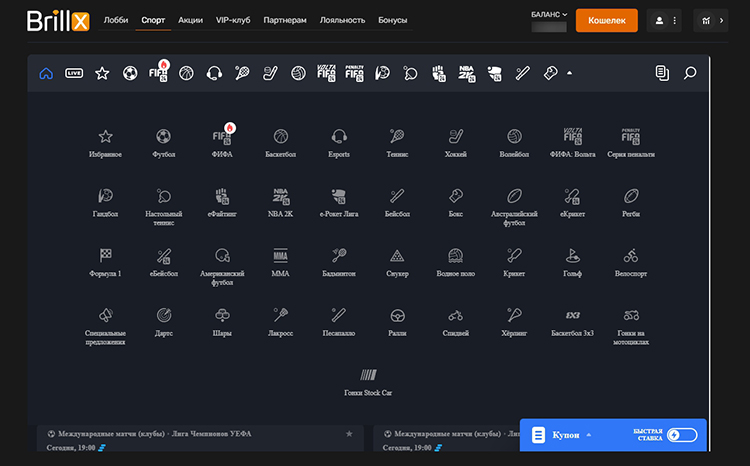Open the Esports category in the grid
Viewport: 750px width, 466px height.
(339, 142)
